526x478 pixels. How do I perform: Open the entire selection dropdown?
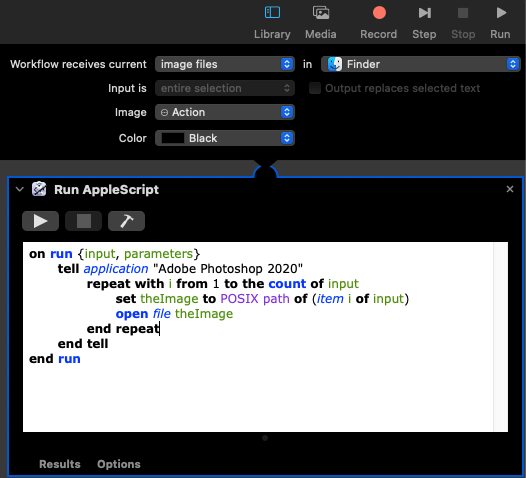[x=225, y=88]
